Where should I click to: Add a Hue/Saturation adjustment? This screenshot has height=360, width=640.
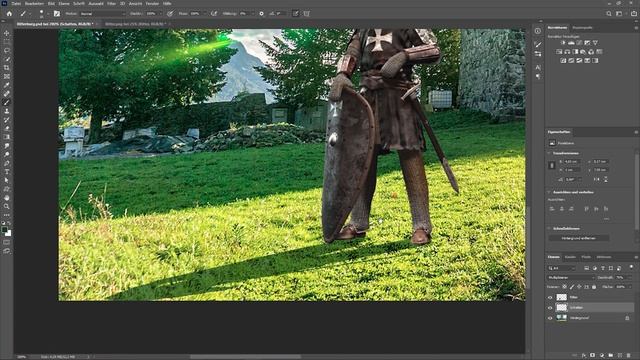click(x=559, y=52)
